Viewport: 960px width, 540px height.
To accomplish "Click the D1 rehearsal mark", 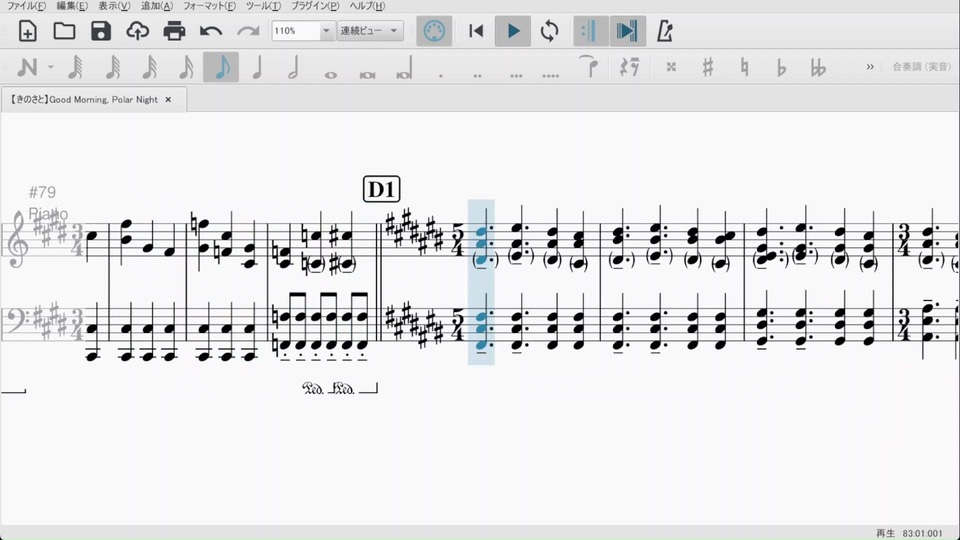I will [382, 189].
